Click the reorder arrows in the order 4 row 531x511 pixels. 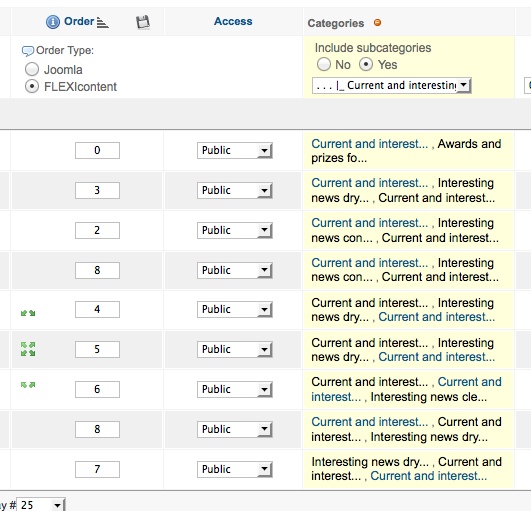pos(28,313)
